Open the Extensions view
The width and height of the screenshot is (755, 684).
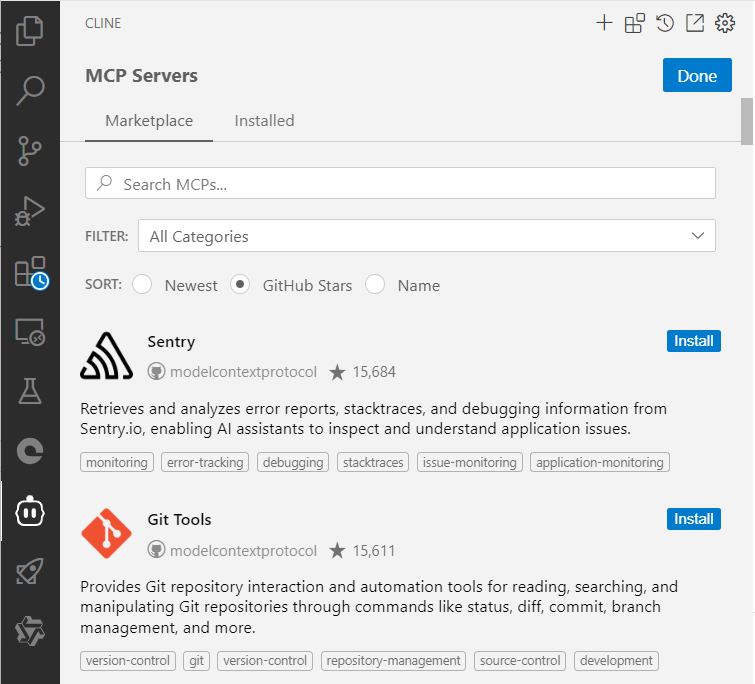coord(30,272)
